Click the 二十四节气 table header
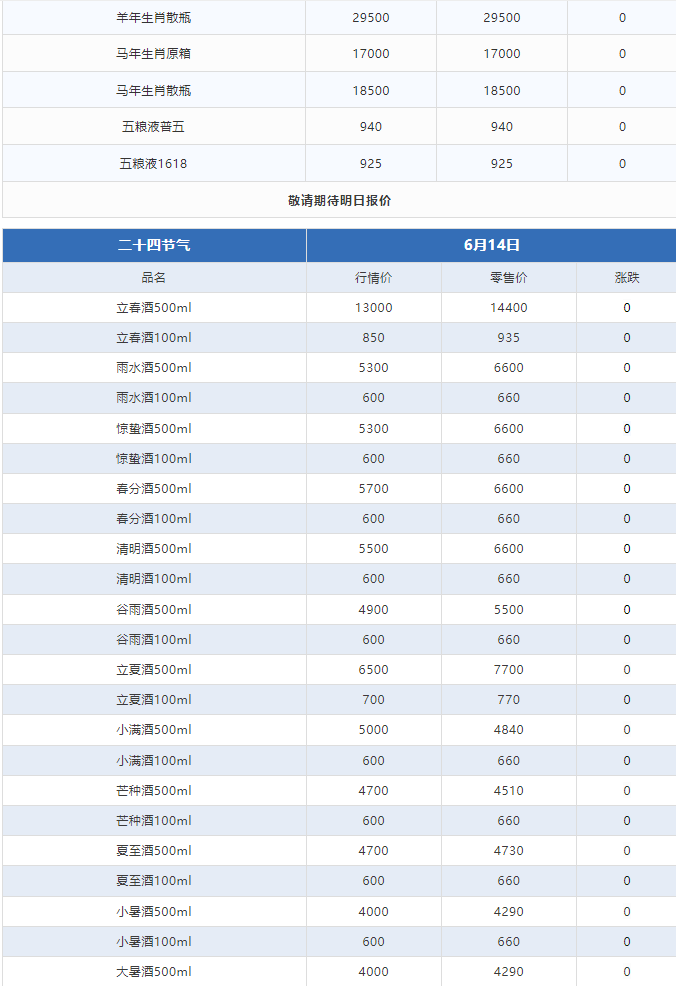Screen dimensions: 676x986 pos(154,245)
